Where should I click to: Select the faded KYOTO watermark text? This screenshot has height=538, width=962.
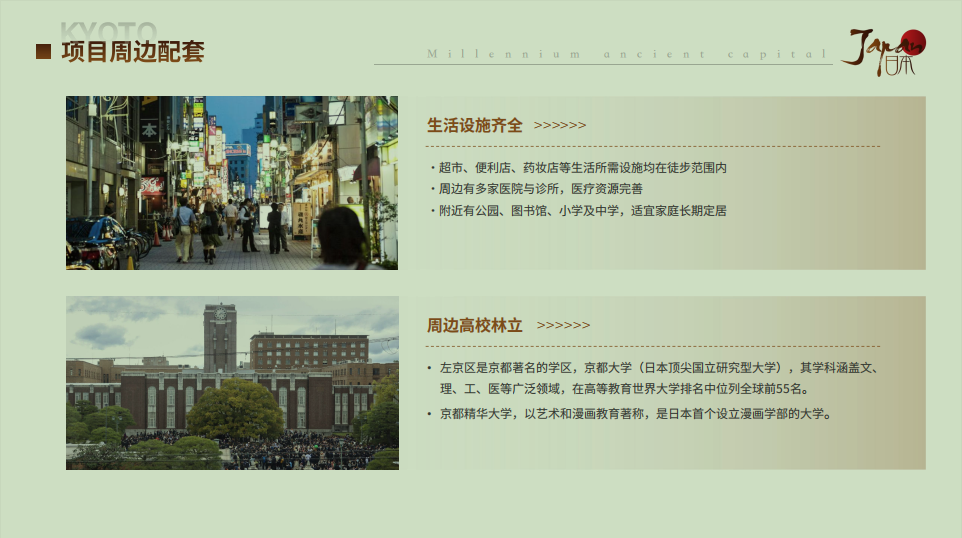point(108,30)
